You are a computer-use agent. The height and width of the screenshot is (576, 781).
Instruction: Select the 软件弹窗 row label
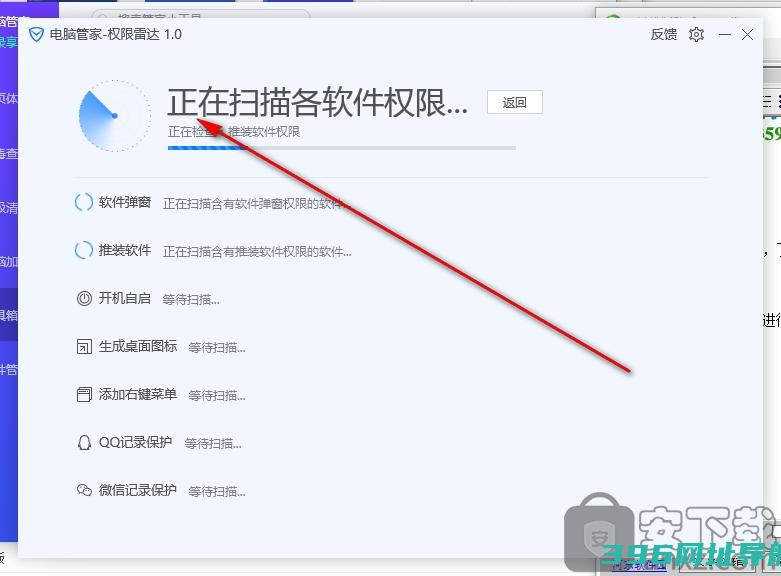(125, 202)
